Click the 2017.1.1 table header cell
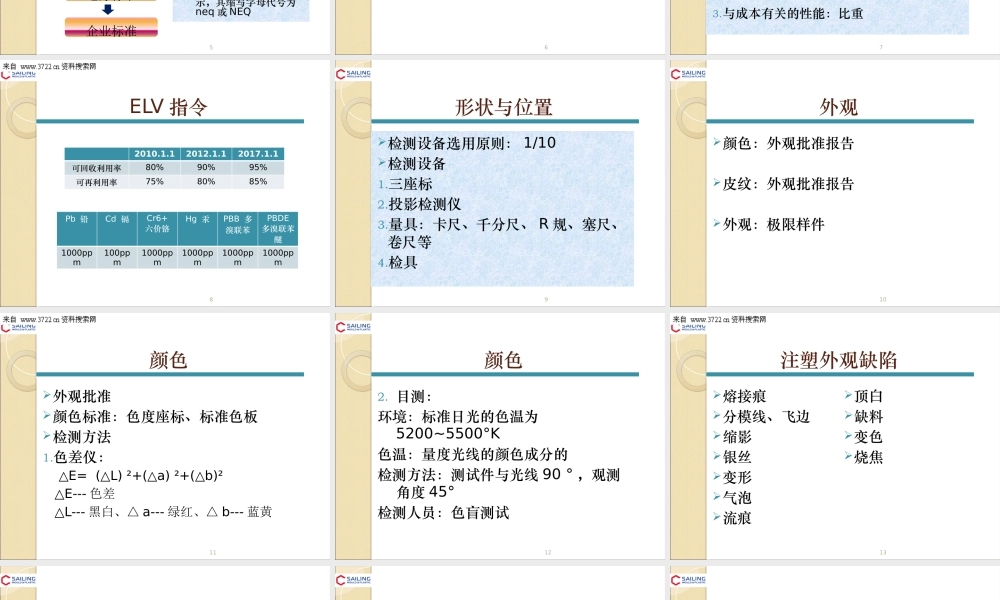The image size is (1000, 600). click(258, 154)
